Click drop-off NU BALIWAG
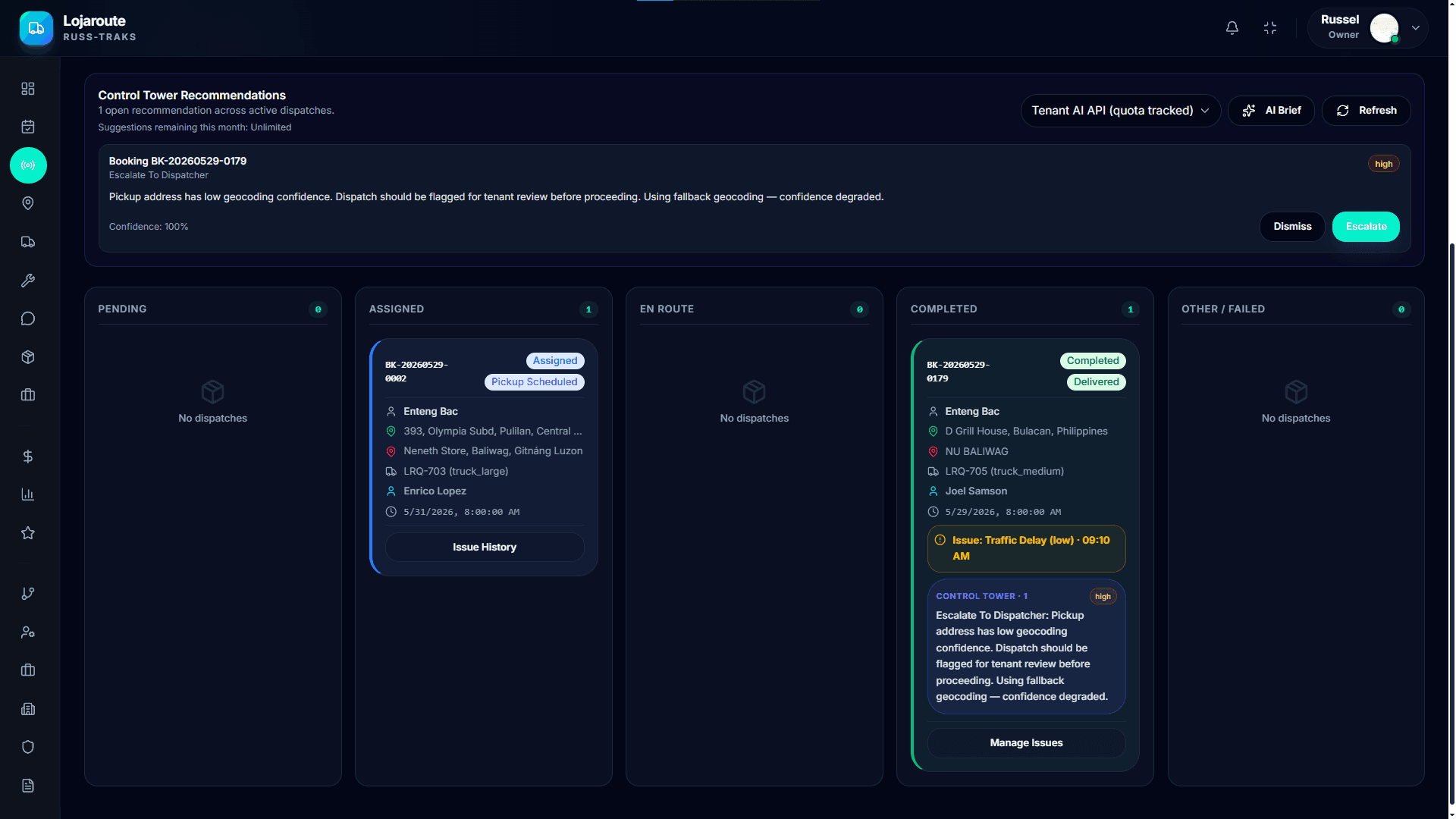1456x819 pixels. coord(977,452)
